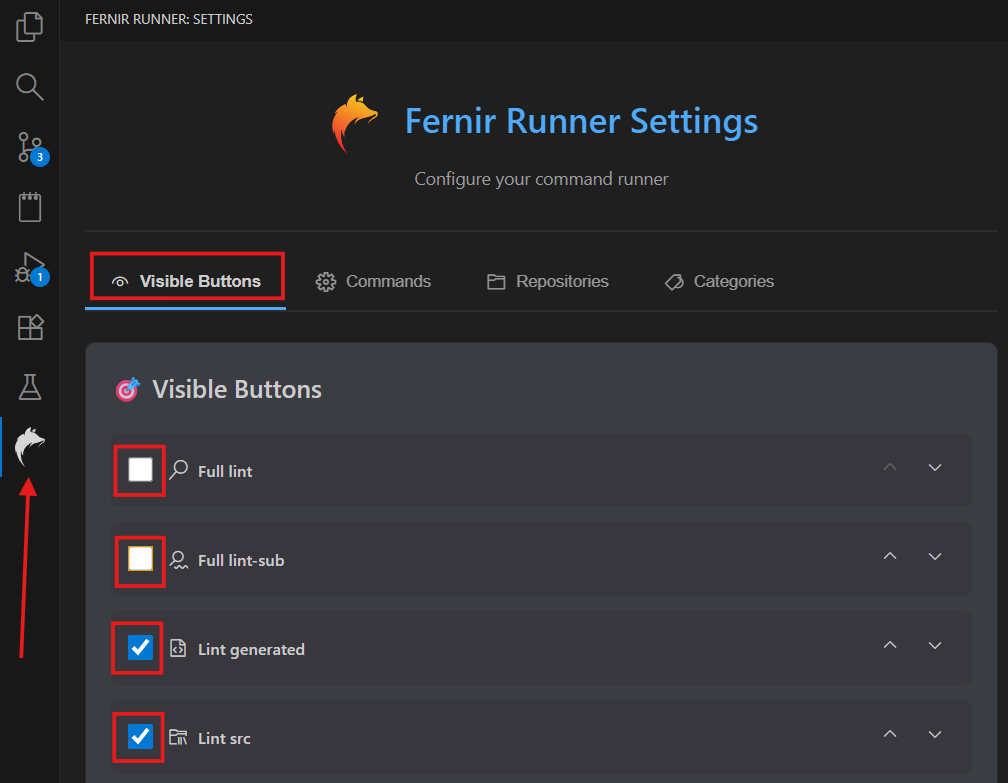Viewport: 1008px width, 783px height.
Task: Check the Full lint checkbox
Action: click(x=140, y=470)
